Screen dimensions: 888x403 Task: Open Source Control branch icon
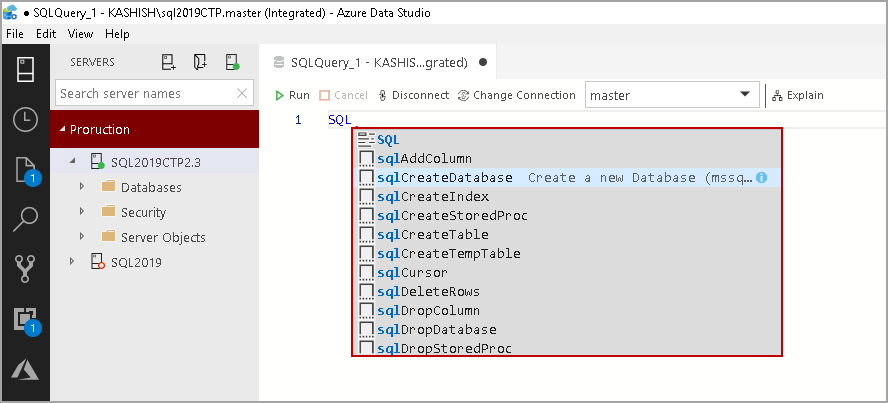[x=25, y=269]
